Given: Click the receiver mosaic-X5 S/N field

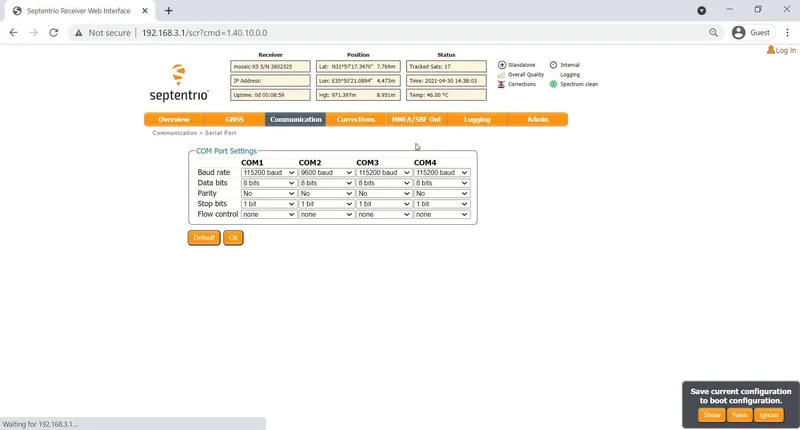Looking at the screenshot, I should pos(270,66).
